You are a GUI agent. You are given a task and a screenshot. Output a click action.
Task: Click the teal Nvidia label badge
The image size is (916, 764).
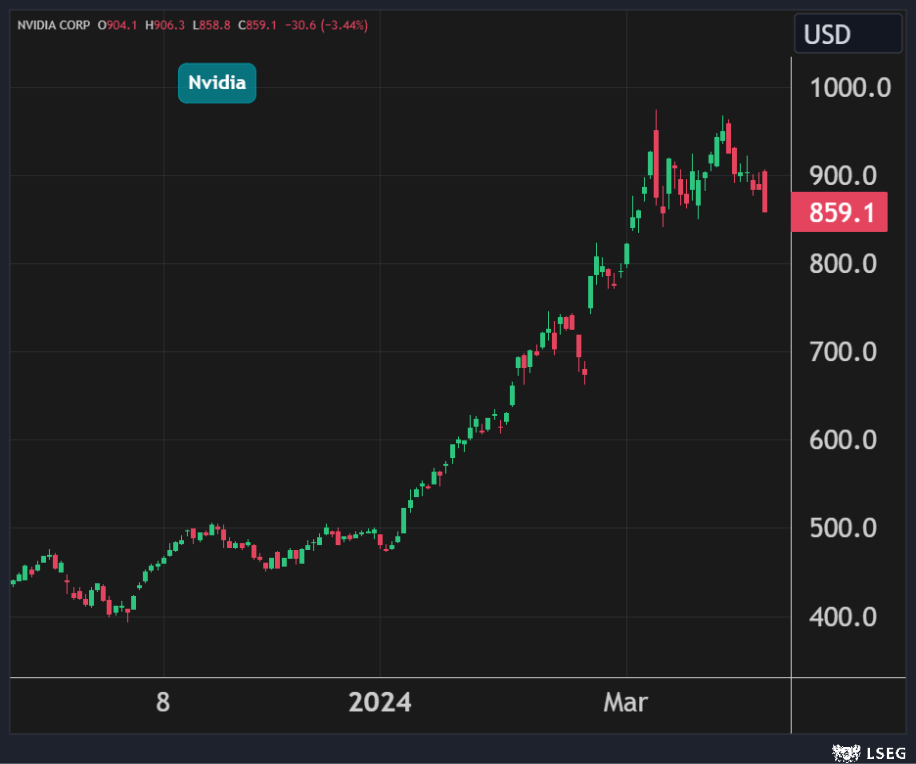pos(217,83)
